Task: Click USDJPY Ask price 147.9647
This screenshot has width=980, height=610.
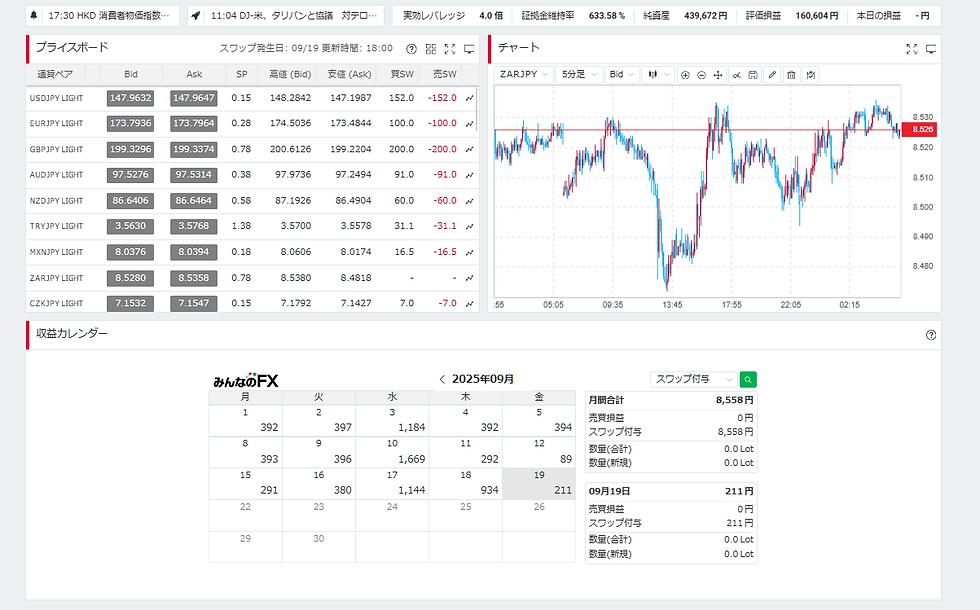Action: (x=194, y=98)
